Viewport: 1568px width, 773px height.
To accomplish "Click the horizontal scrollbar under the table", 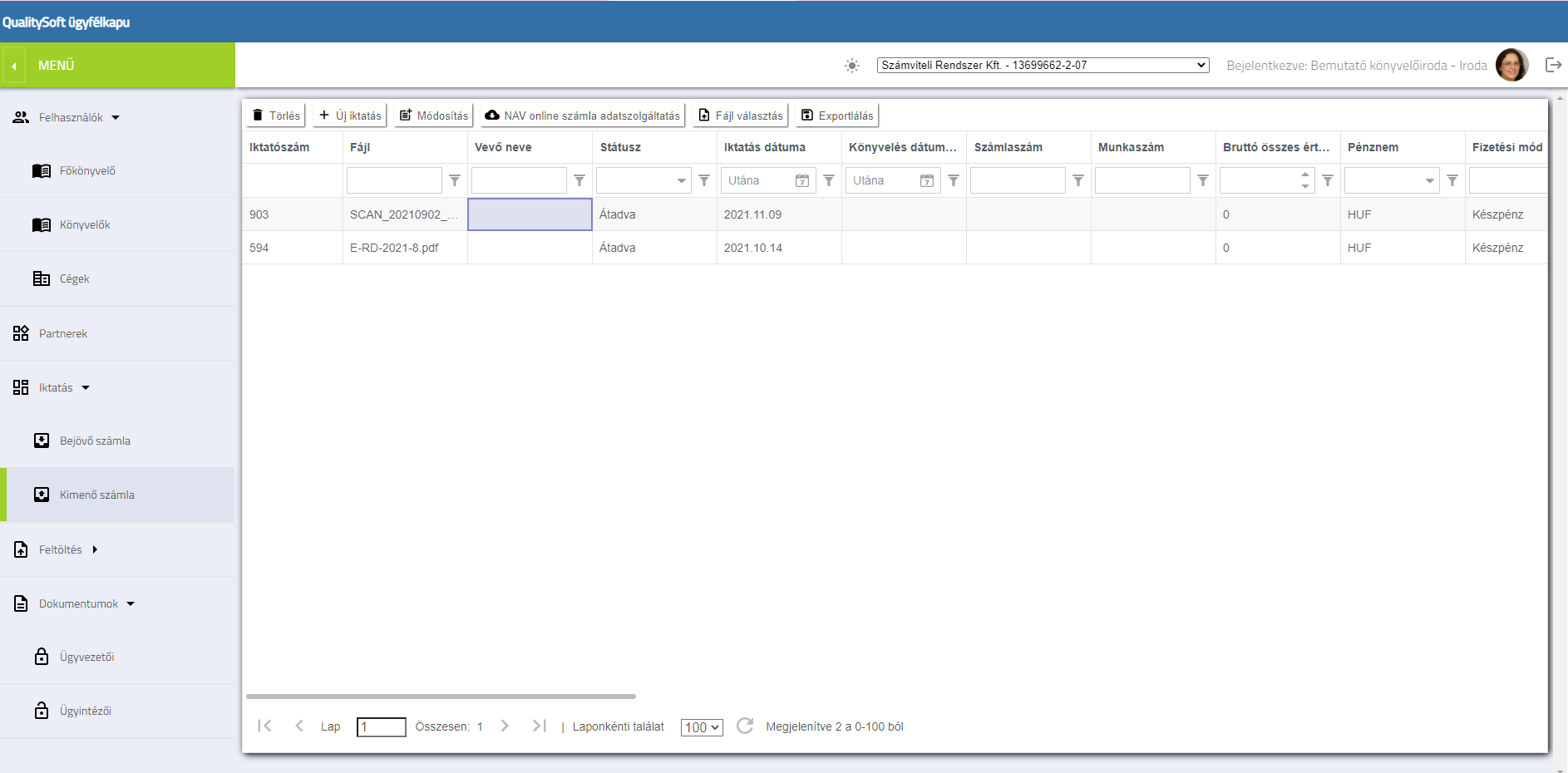I will pyautogui.click(x=441, y=697).
